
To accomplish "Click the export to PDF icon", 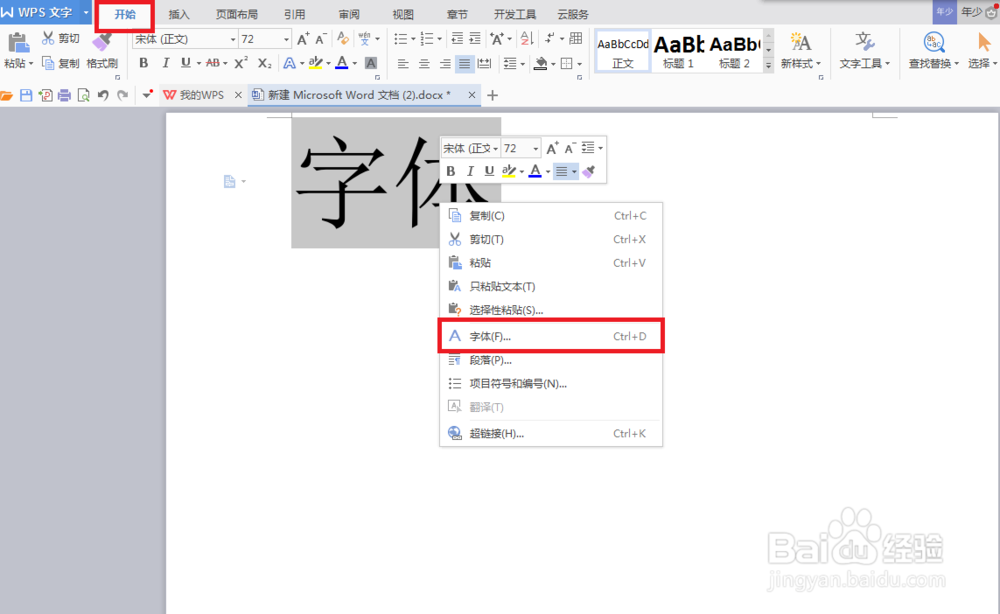I will tap(45, 96).
